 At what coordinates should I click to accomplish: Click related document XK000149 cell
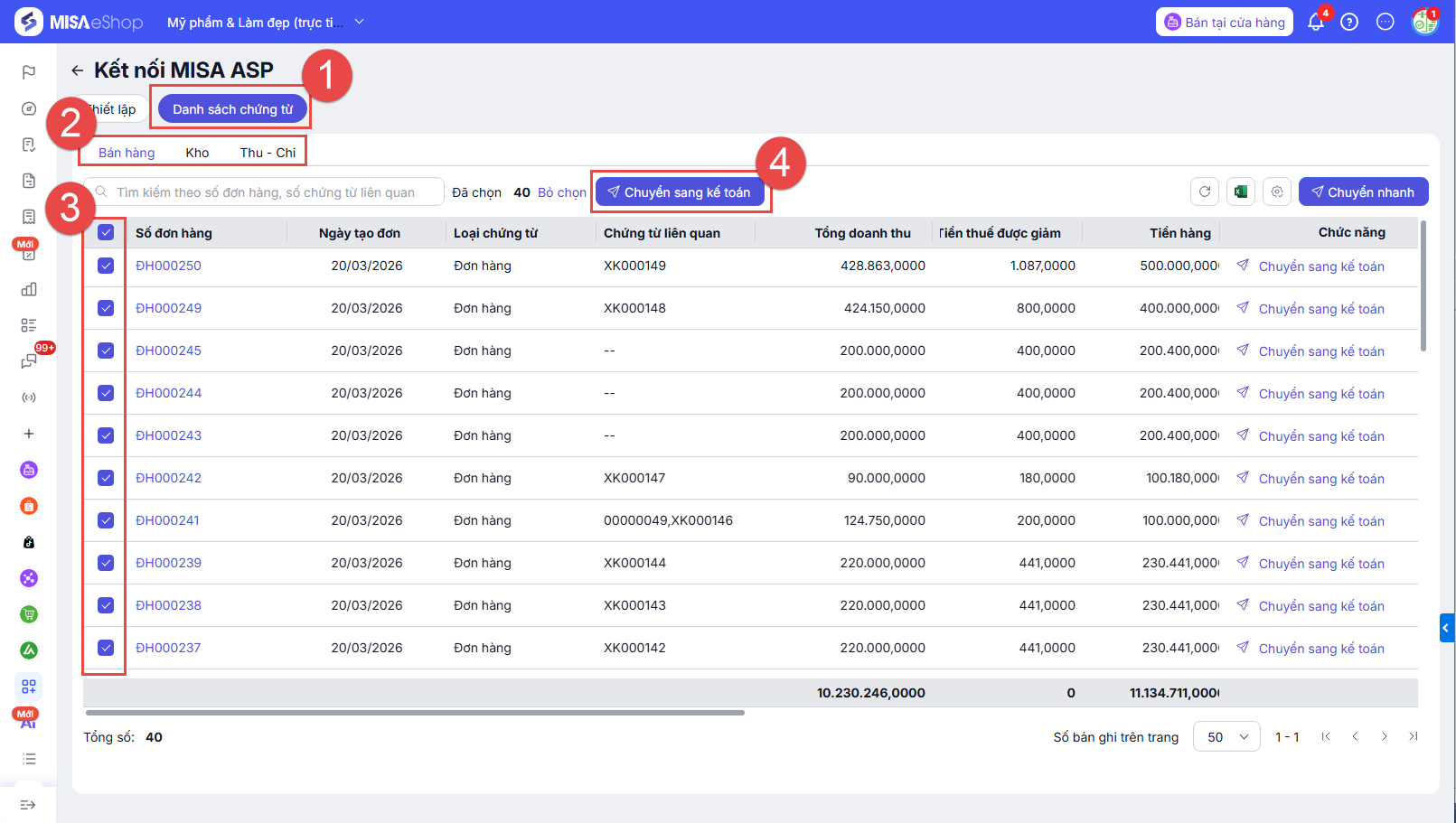[x=634, y=266]
